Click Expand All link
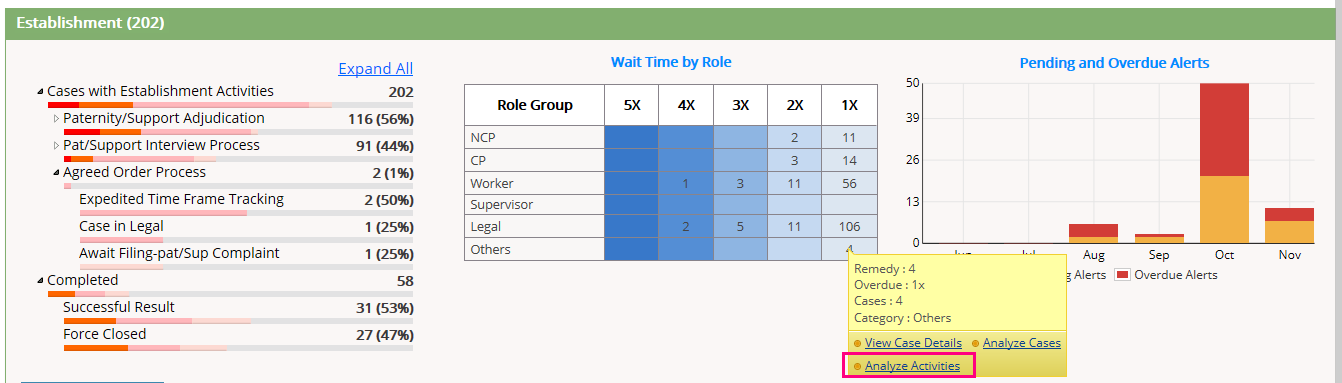The width and height of the screenshot is (1342, 383). (x=375, y=69)
